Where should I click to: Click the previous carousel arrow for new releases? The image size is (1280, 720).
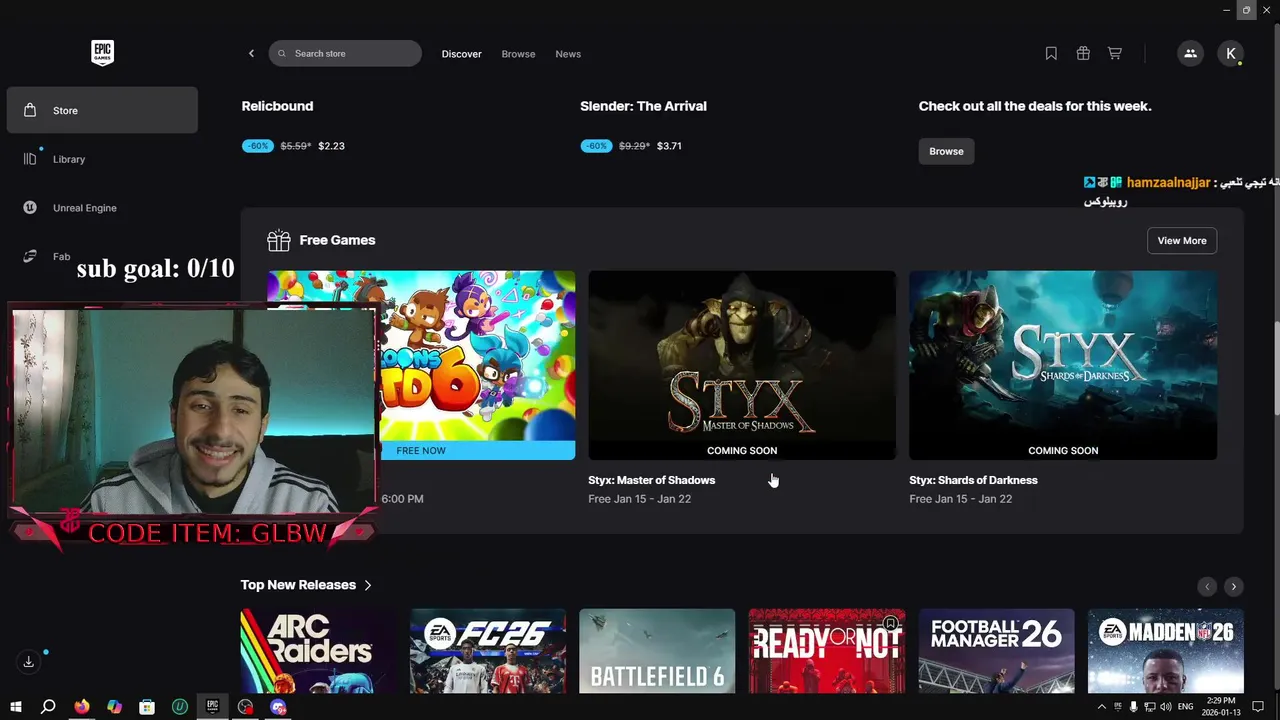1207,587
